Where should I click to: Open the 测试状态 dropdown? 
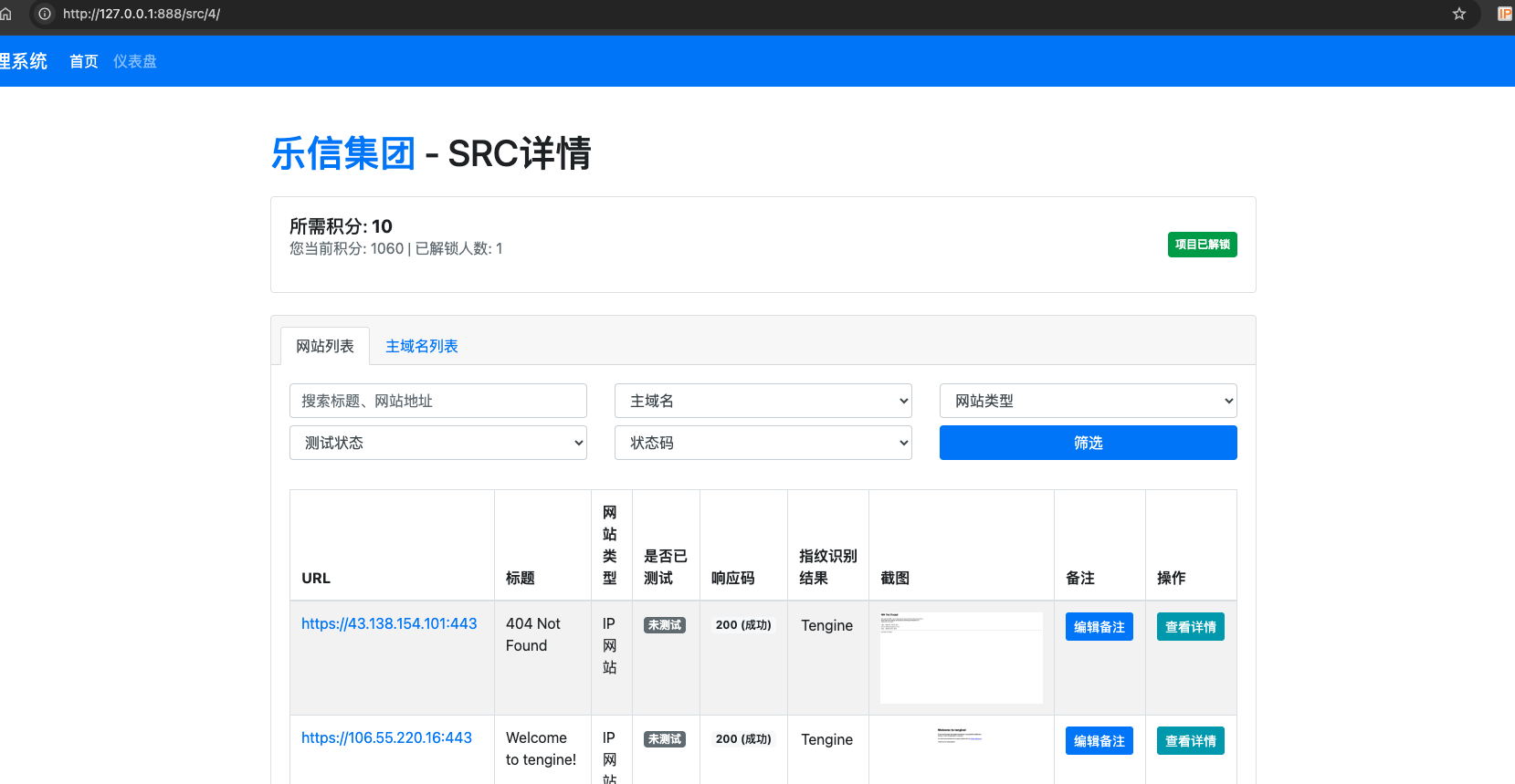click(x=437, y=443)
